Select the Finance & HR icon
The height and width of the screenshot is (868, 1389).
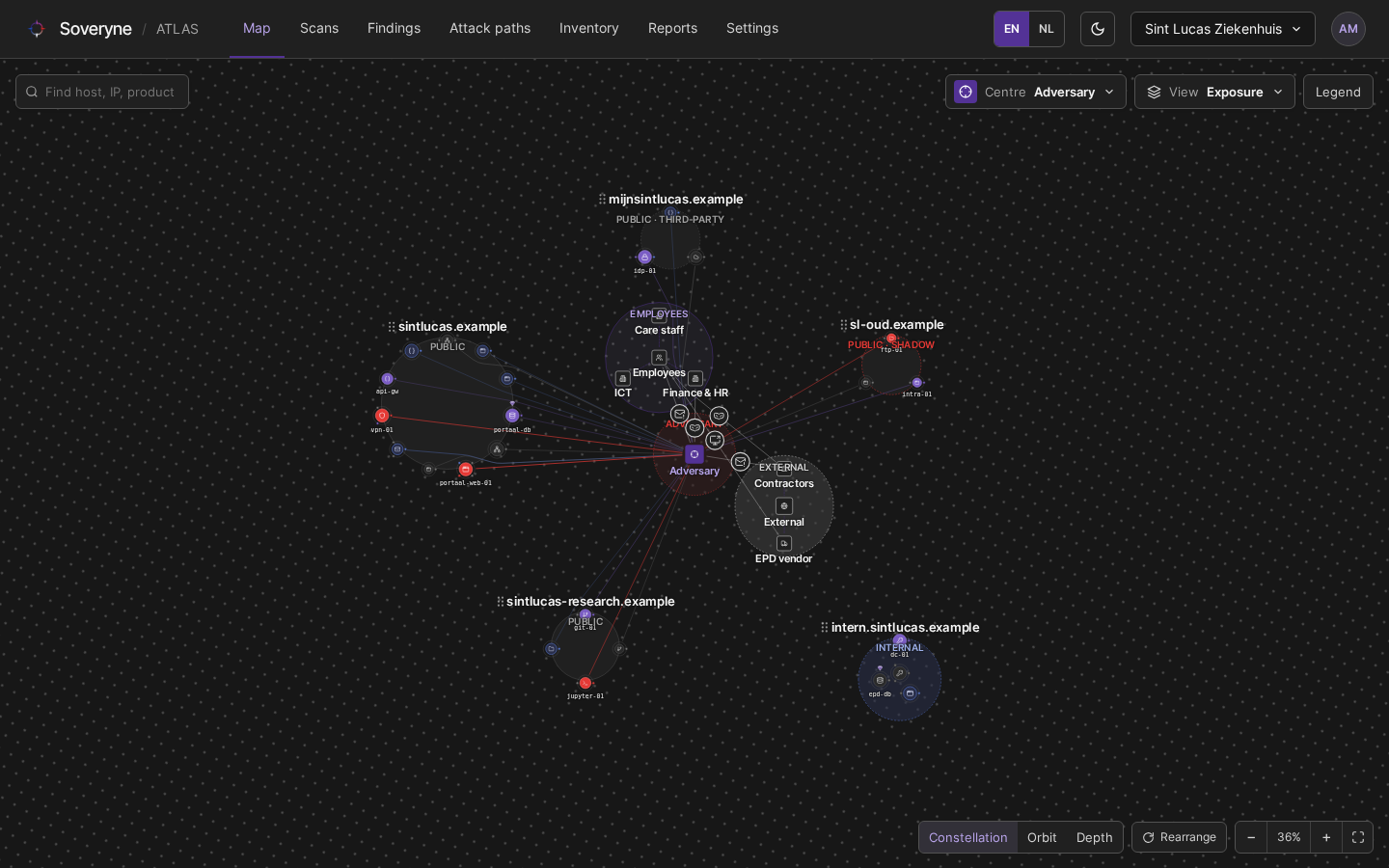[x=695, y=378]
